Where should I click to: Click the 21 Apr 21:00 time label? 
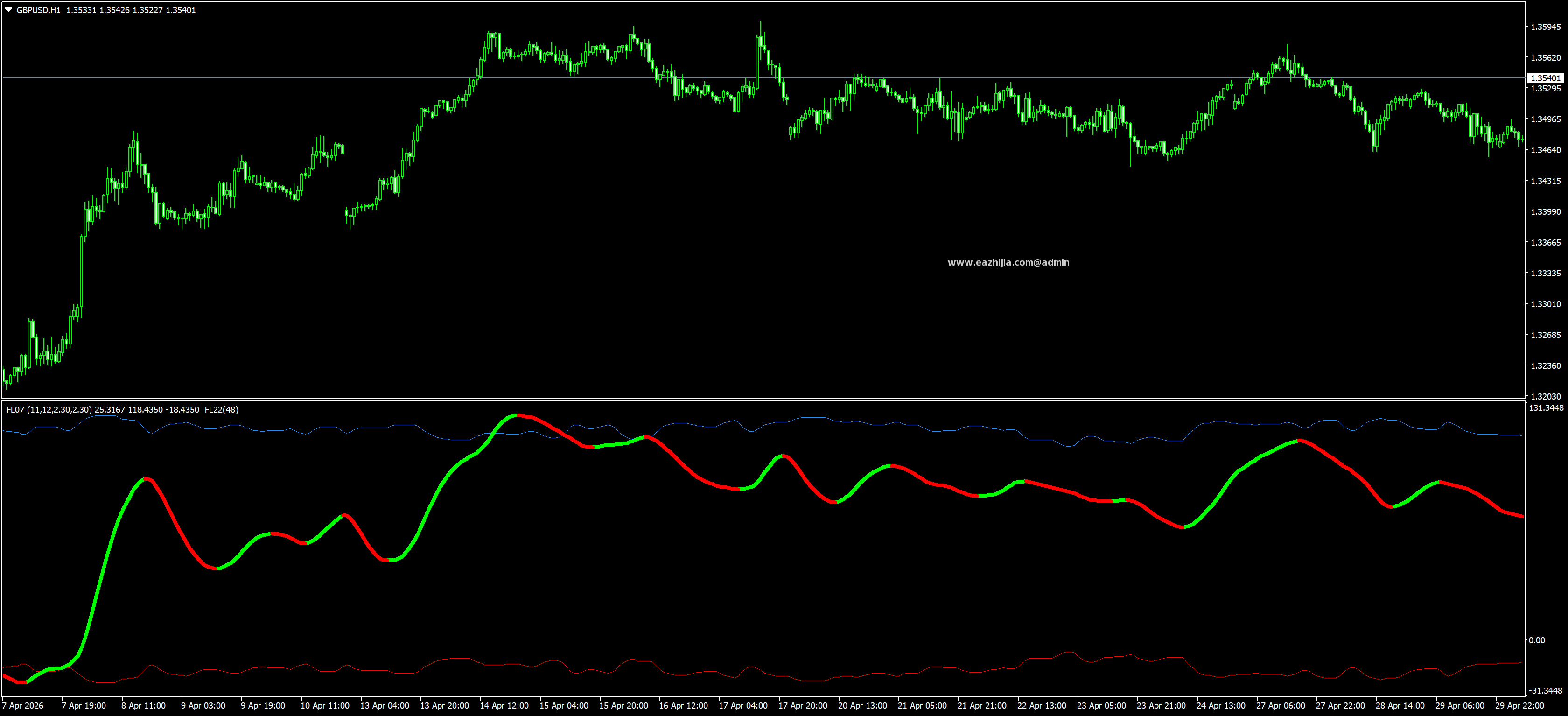click(982, 706)
